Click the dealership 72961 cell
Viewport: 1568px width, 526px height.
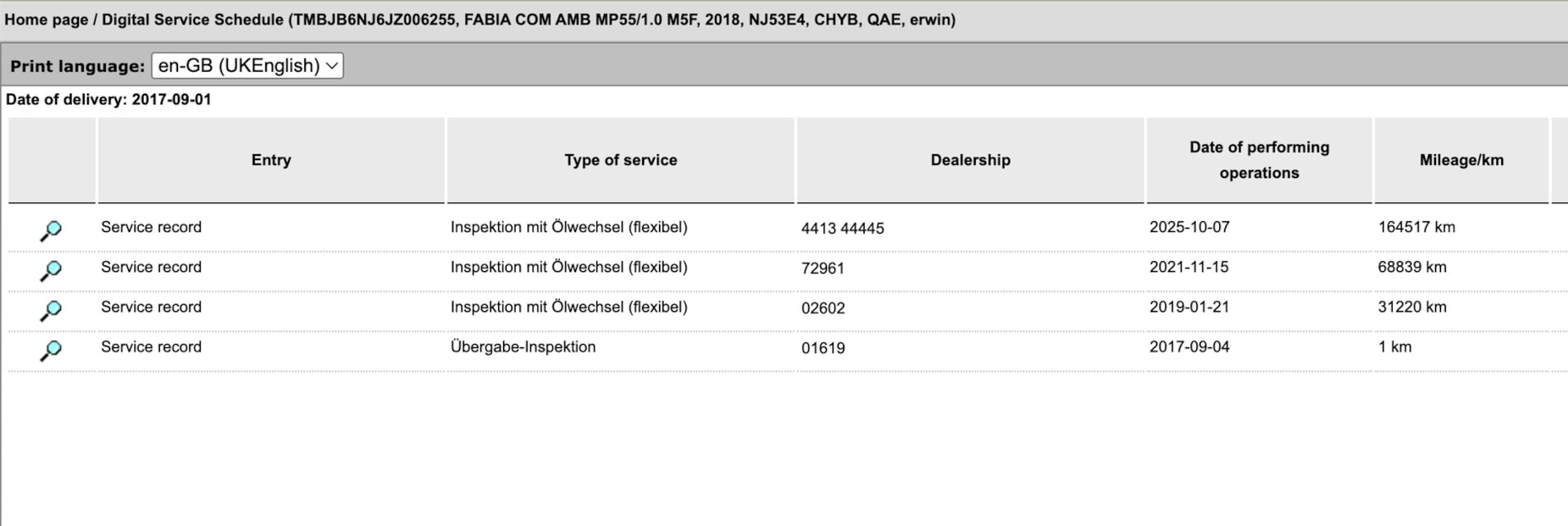822,268
